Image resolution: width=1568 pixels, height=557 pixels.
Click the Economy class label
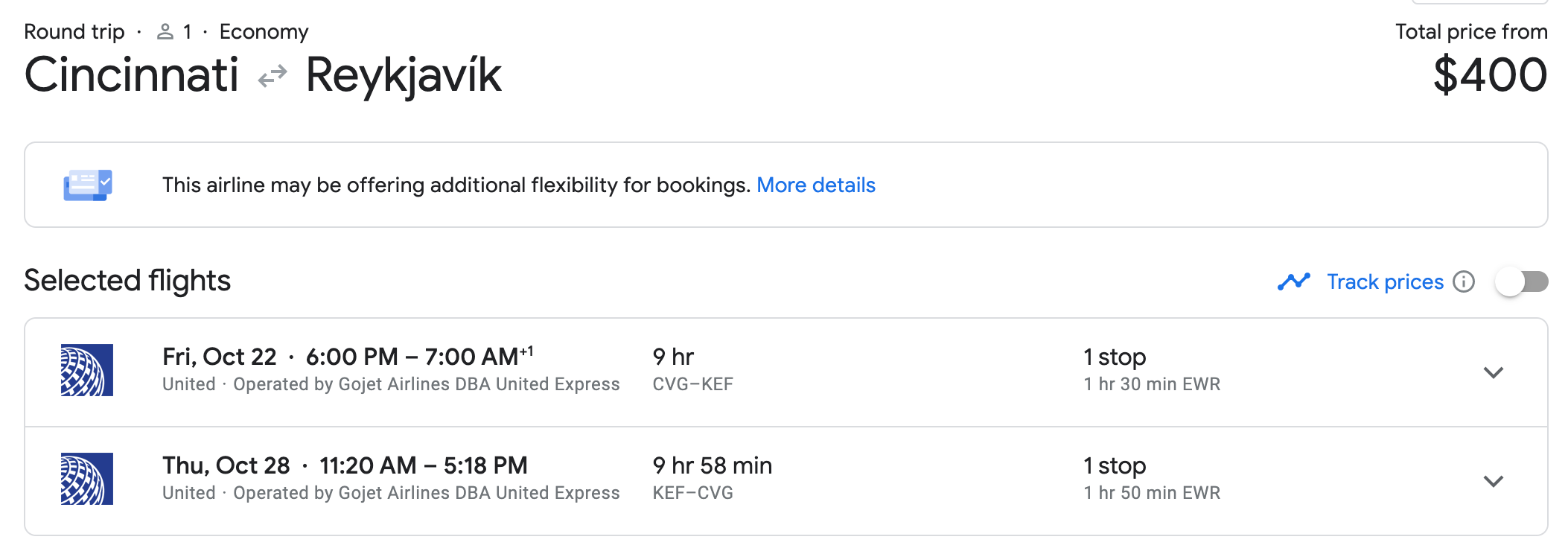[x=264, y=32]
